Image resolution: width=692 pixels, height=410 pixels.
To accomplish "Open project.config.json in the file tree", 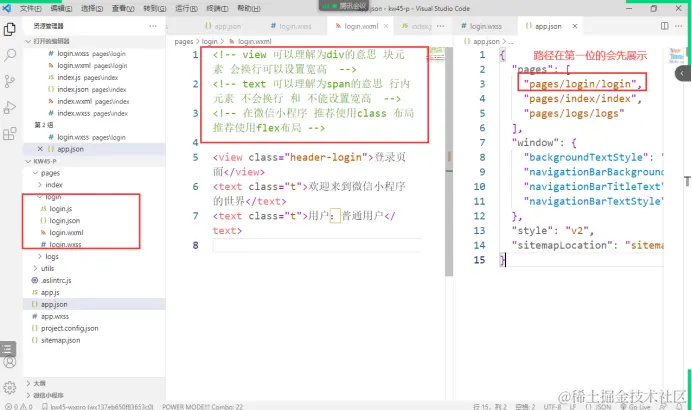I will coord(94,328).
